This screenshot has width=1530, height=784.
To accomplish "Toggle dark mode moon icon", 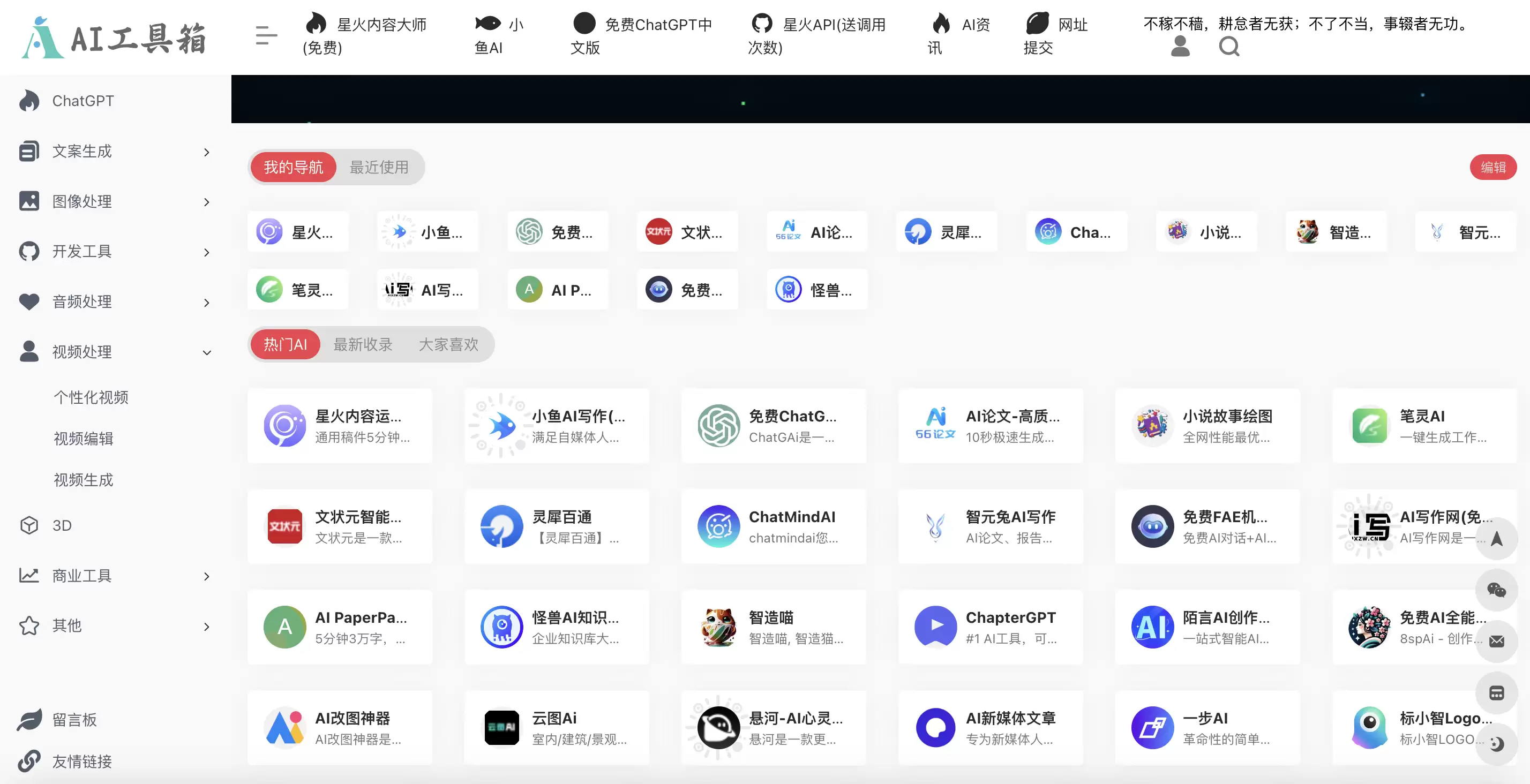I will pyautogui.click(x=1496, y=744).
